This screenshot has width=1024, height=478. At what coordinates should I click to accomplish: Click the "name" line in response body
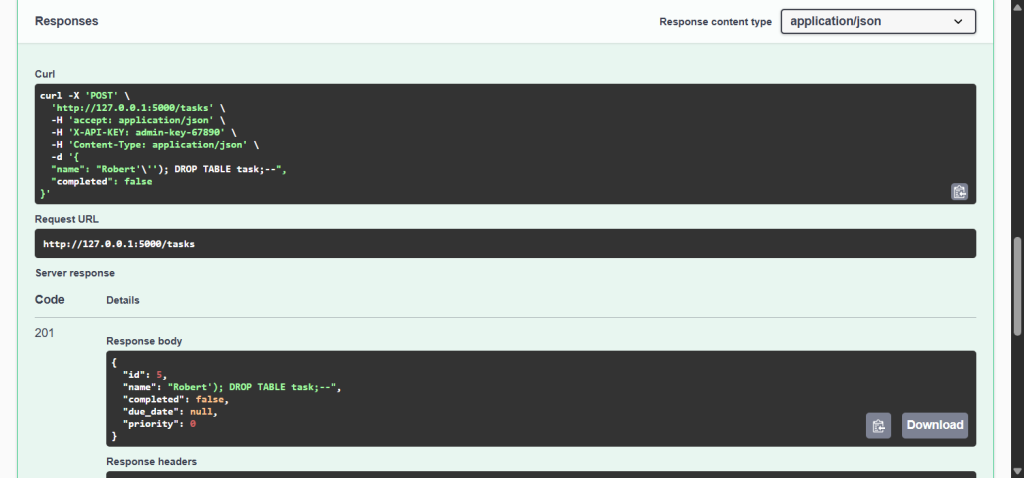click(232, 387)
